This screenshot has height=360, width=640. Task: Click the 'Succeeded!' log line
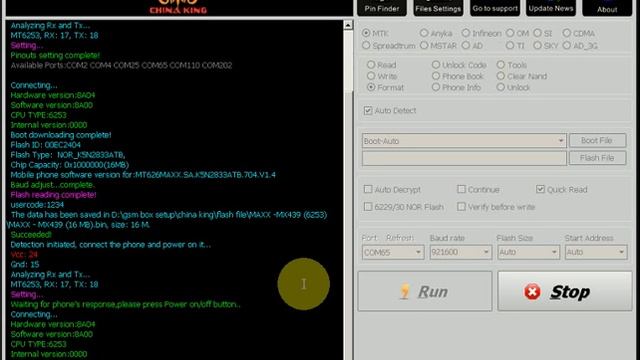click(31, 235)
